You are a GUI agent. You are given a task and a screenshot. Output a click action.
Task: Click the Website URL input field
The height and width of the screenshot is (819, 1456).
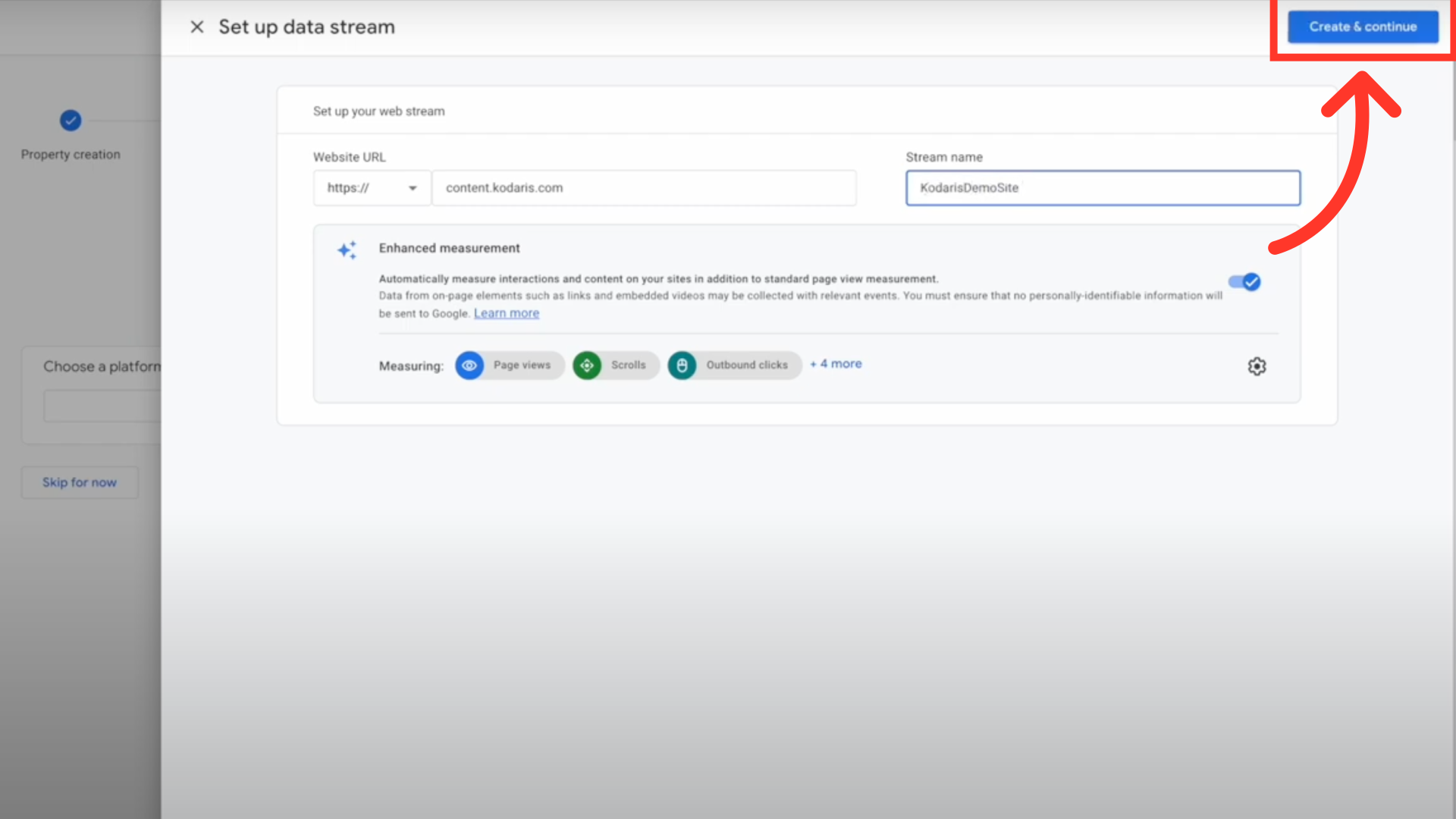click(x=643, y=188)
